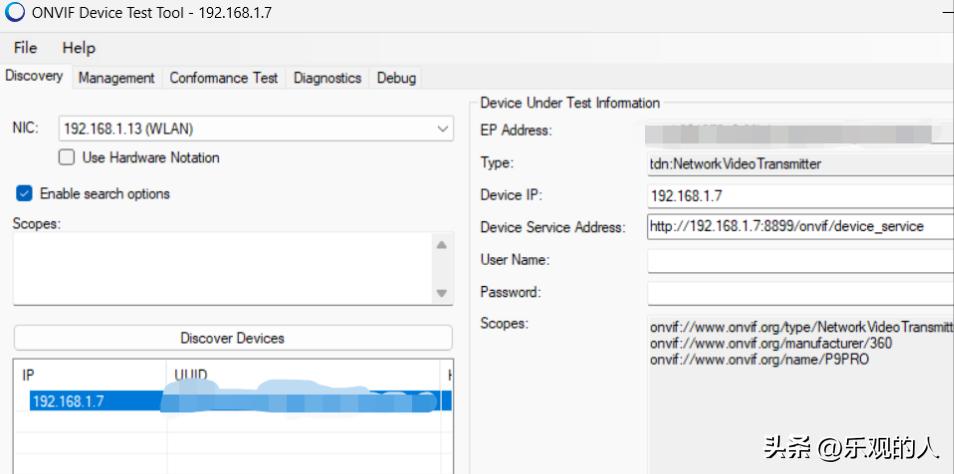Click inside the Scopes search text box
954x474 pixels.
220,268
